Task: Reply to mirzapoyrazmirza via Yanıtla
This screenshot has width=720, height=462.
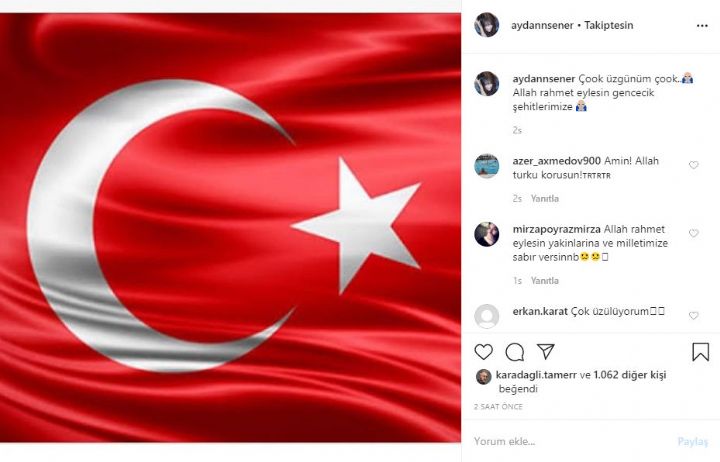Action: [x=545, y=281]
